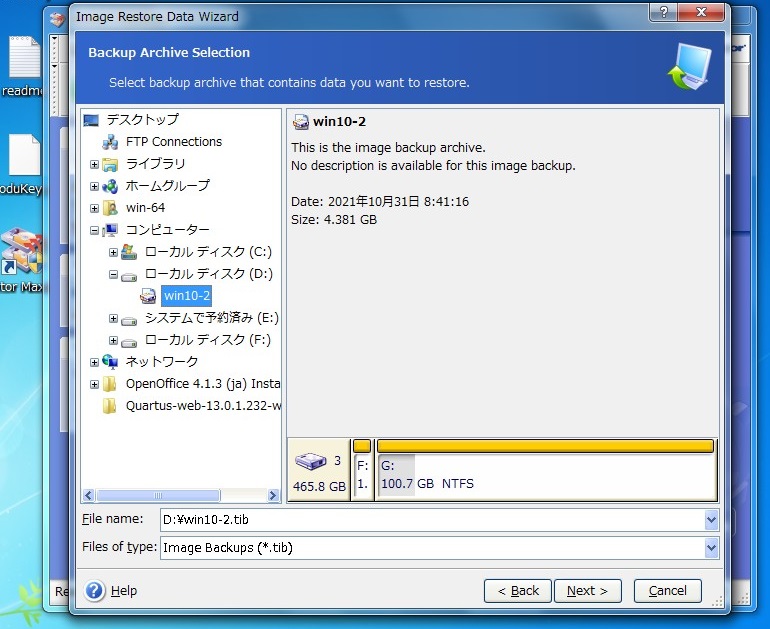Click the File name input field
Image resolution: width=770 pixels, height=629 pixels.
pos(432,520)
